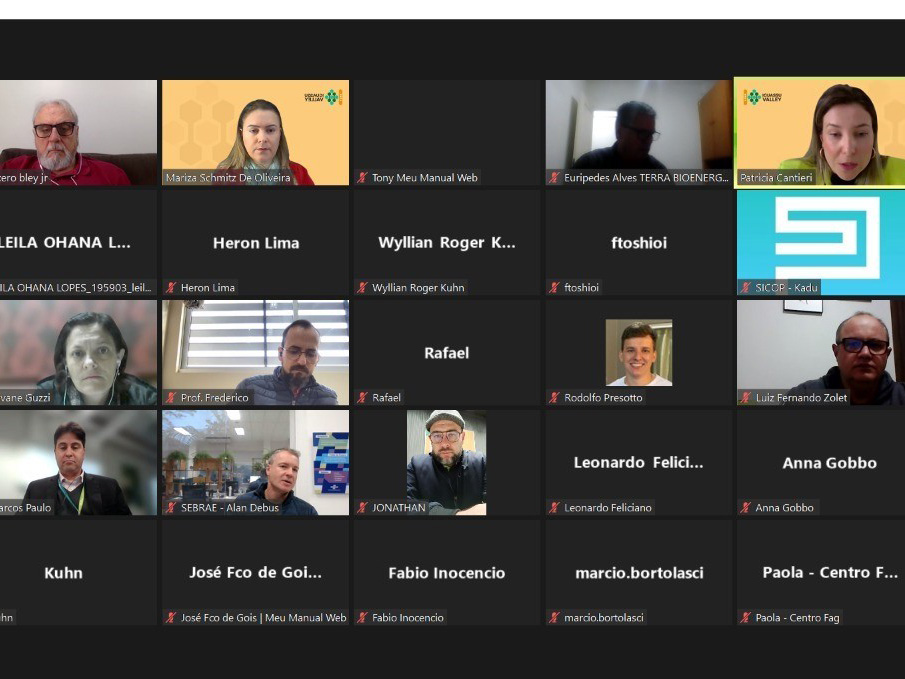
Task: Click muted mic icon beside Wyllian Roger Kuhn
Action: 362,288
